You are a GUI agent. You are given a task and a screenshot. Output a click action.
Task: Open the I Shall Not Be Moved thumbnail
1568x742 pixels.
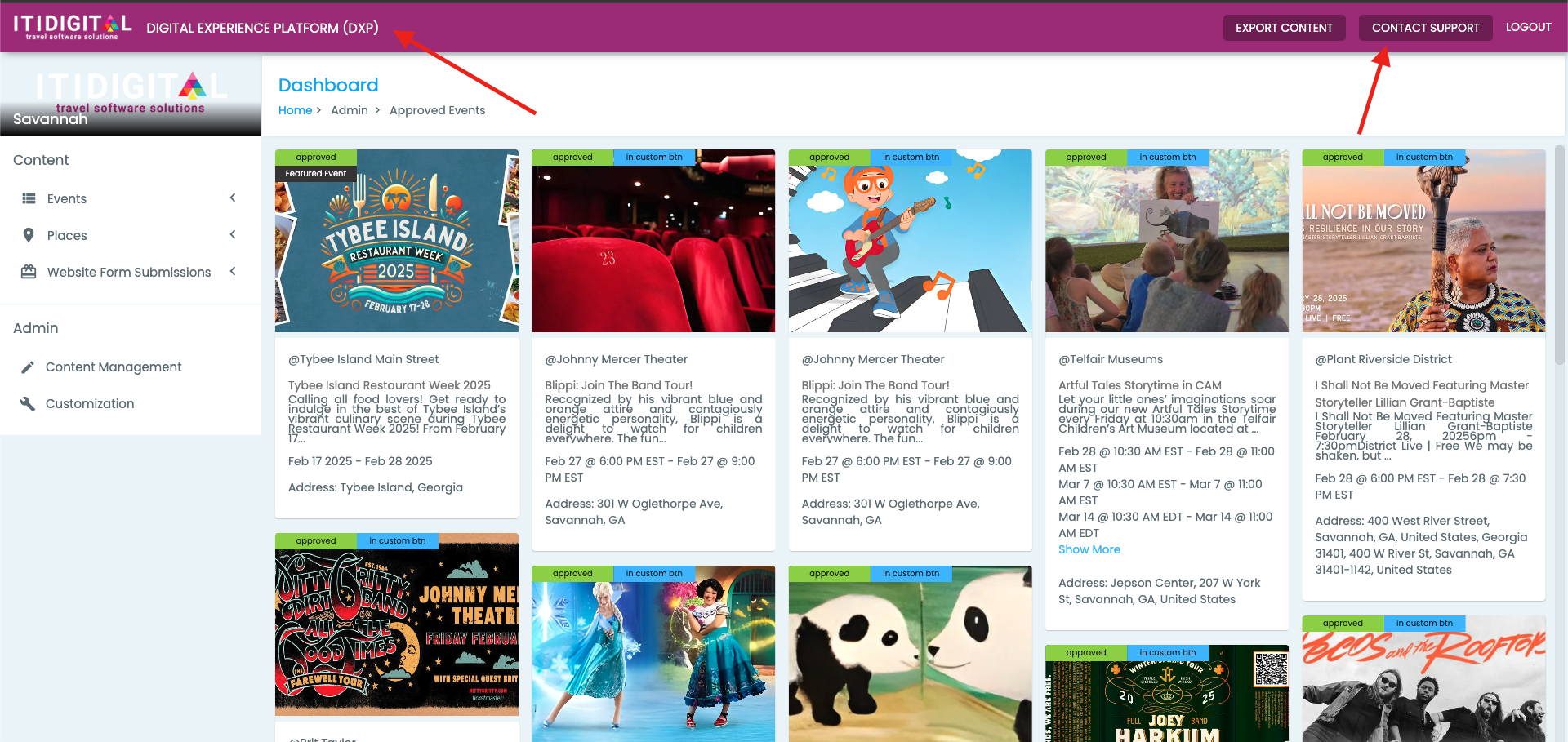point(1423,241)
